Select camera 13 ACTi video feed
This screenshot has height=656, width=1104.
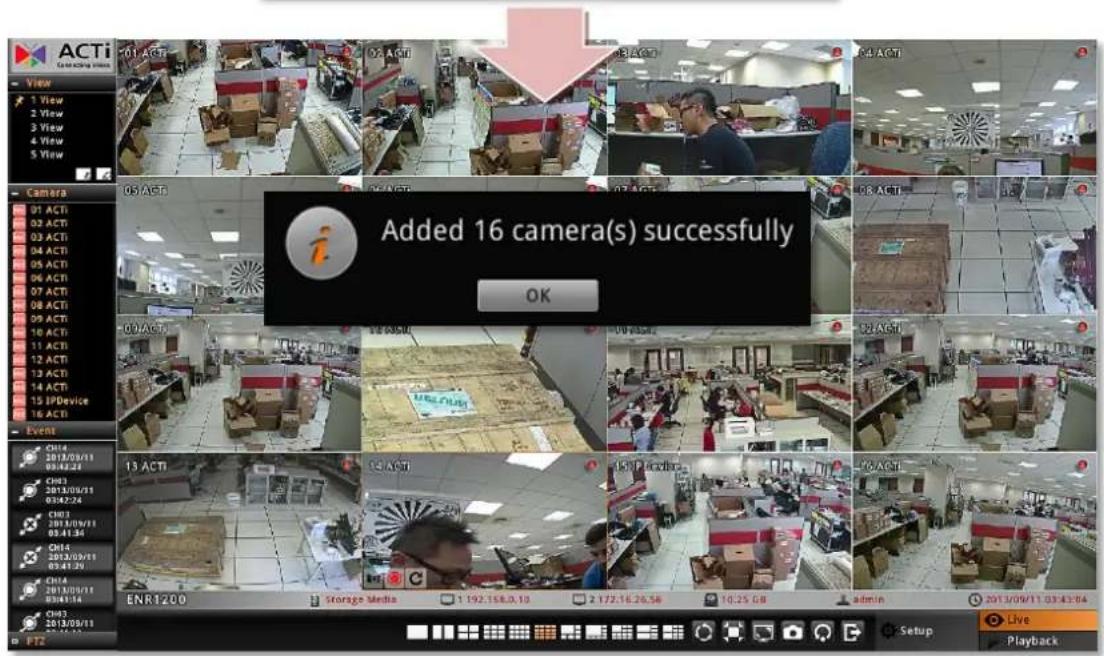(x=239, y=522)
